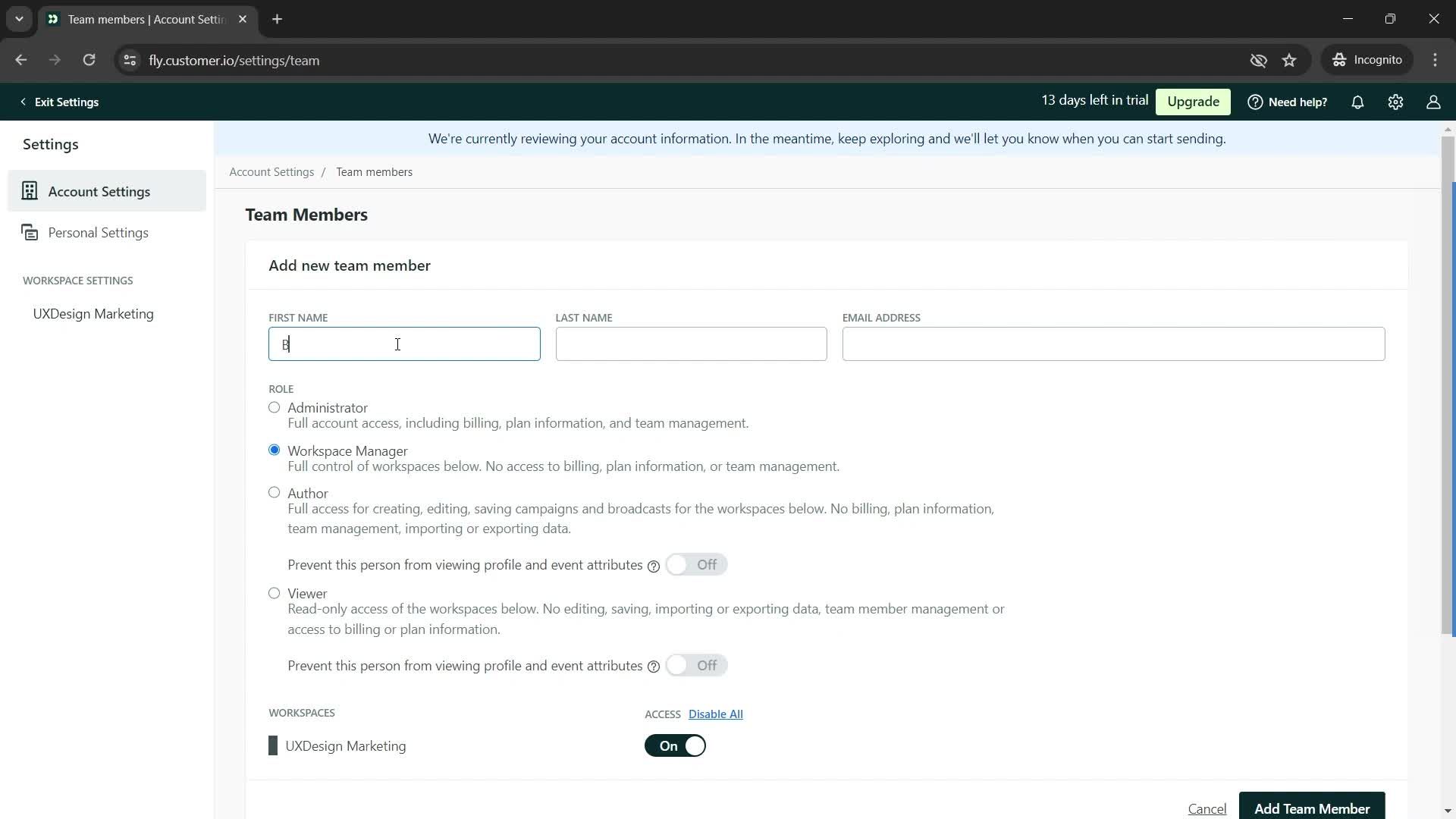1456x819 pixels.
Task: Click Team members breadcrumb
Action: (x=375, y=172)
